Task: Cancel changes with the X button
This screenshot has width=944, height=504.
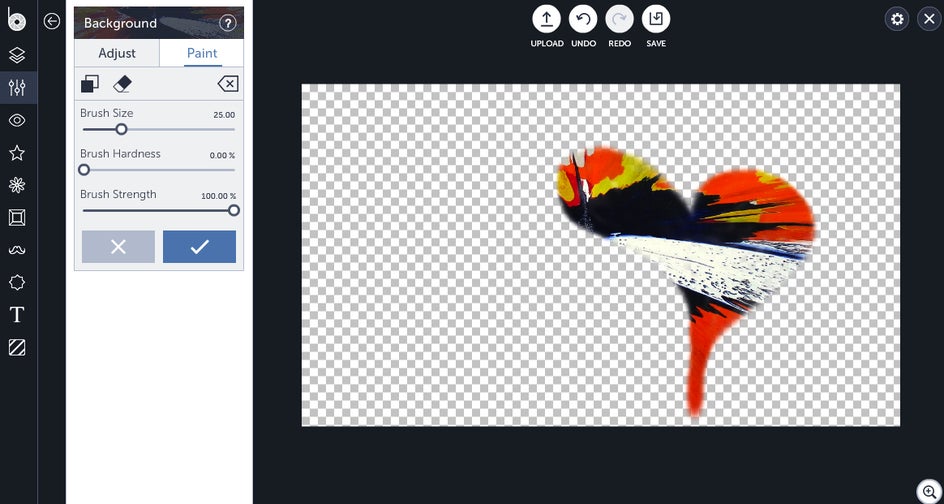Action: click(118, 247)
